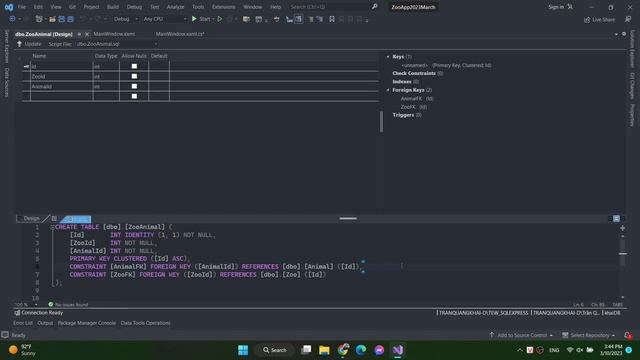Click the green Start debugging arrow

point(194,19)
